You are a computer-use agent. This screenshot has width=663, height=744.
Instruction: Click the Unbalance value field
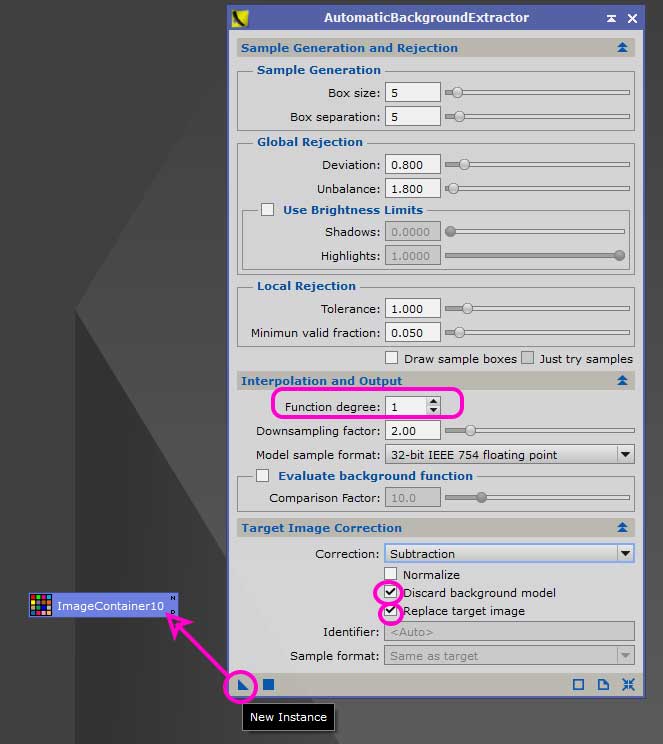coord(412,188)
